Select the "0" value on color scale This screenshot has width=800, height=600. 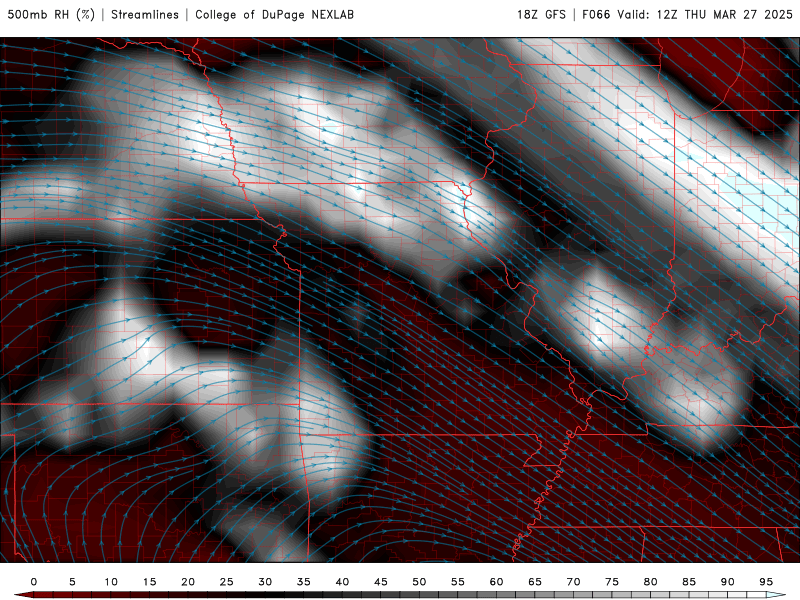pos(34,582)
